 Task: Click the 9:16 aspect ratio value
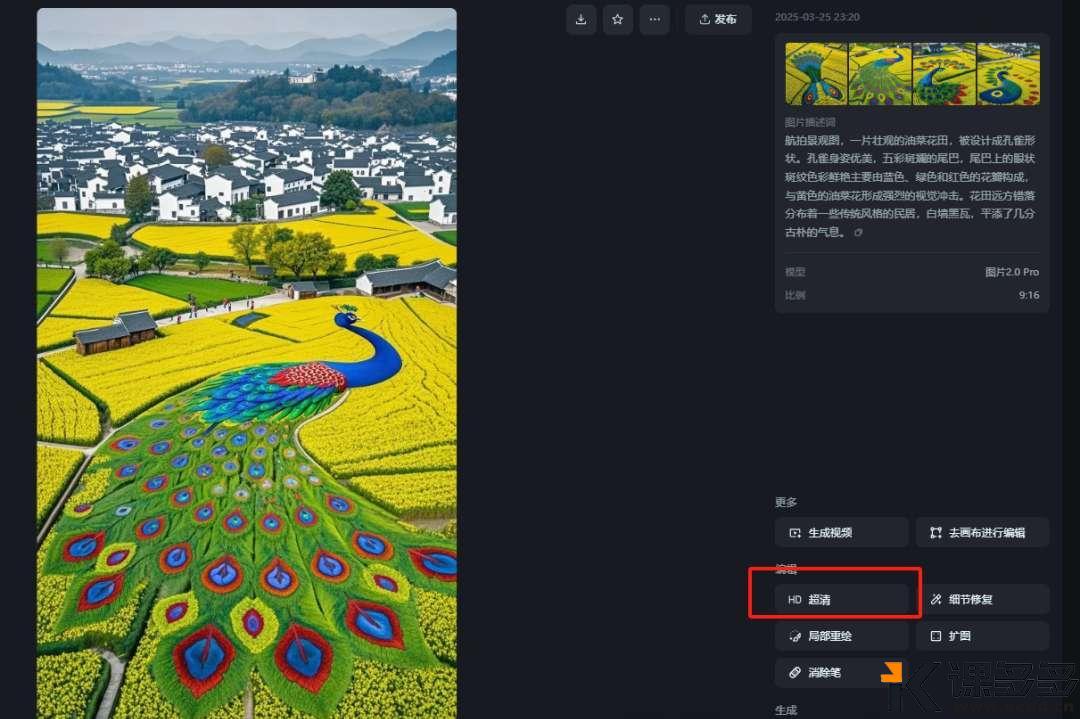click(x=1028, y=295)
